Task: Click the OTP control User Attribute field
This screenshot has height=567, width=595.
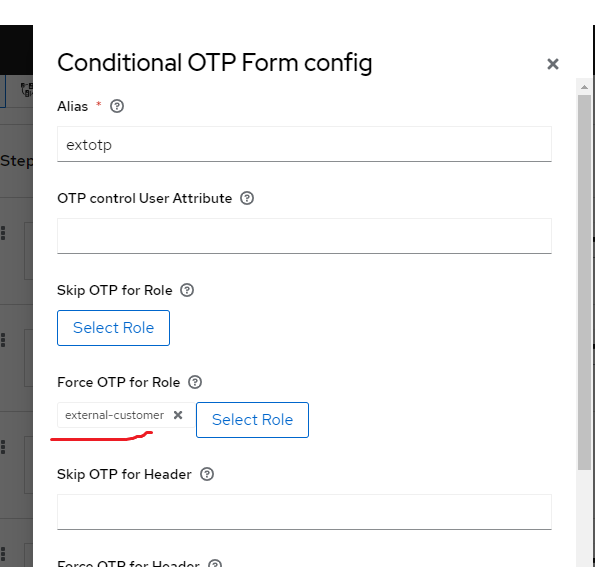Action: click(x=304, y=236)
